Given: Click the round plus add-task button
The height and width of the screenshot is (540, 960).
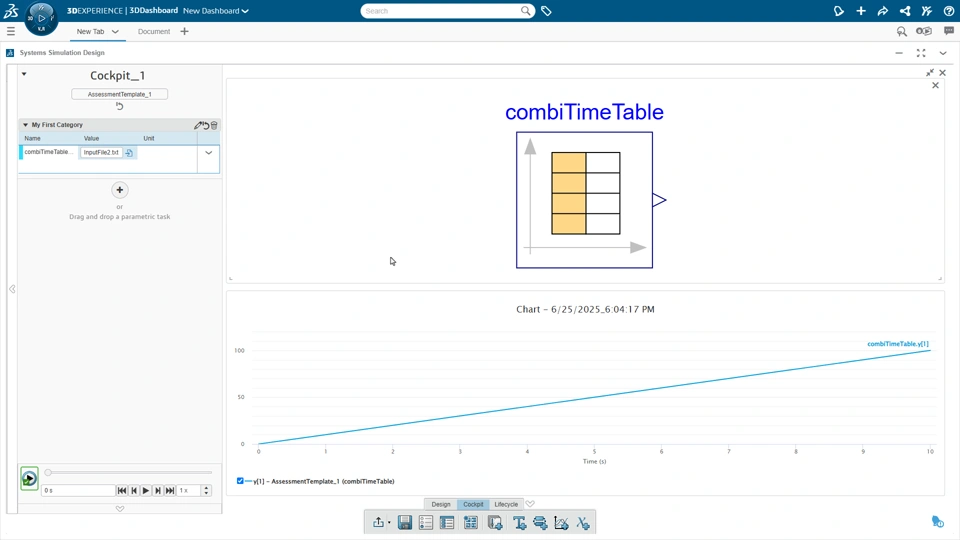Looking at the screenshot, I should [120, 190].
